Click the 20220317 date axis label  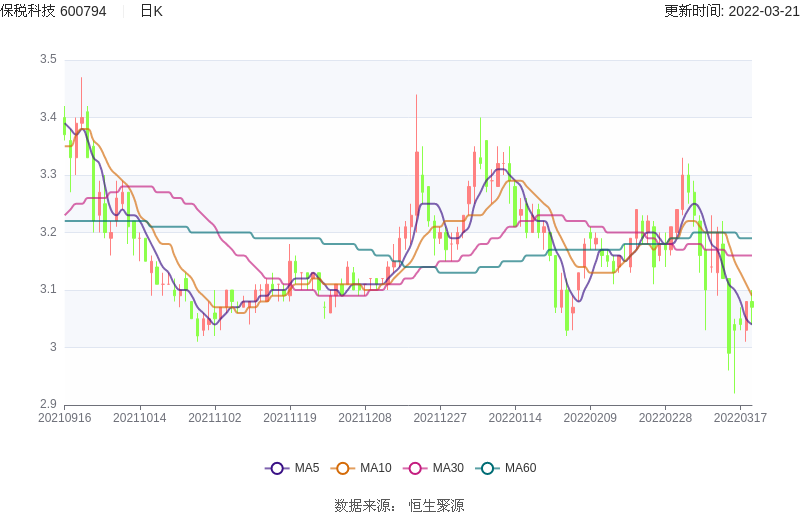740,418
